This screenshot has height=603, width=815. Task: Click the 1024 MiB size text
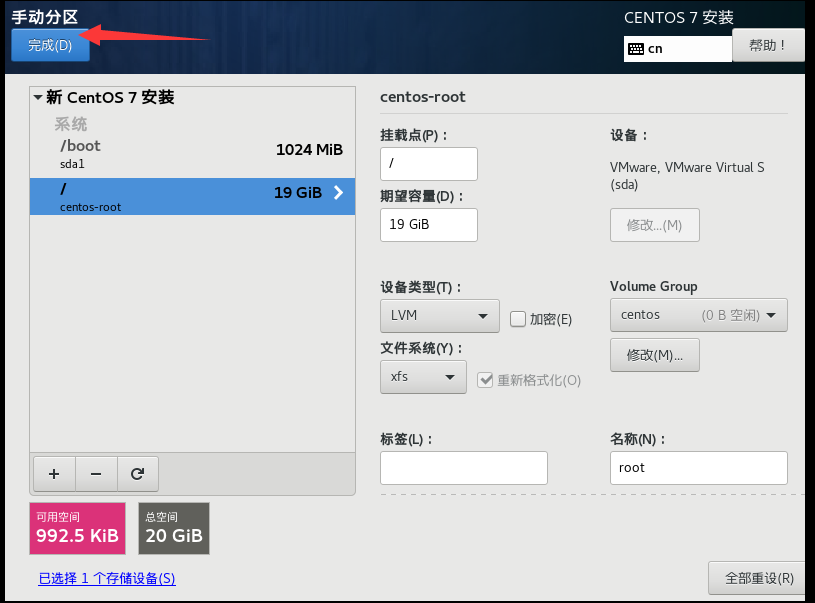coord(309,150)
